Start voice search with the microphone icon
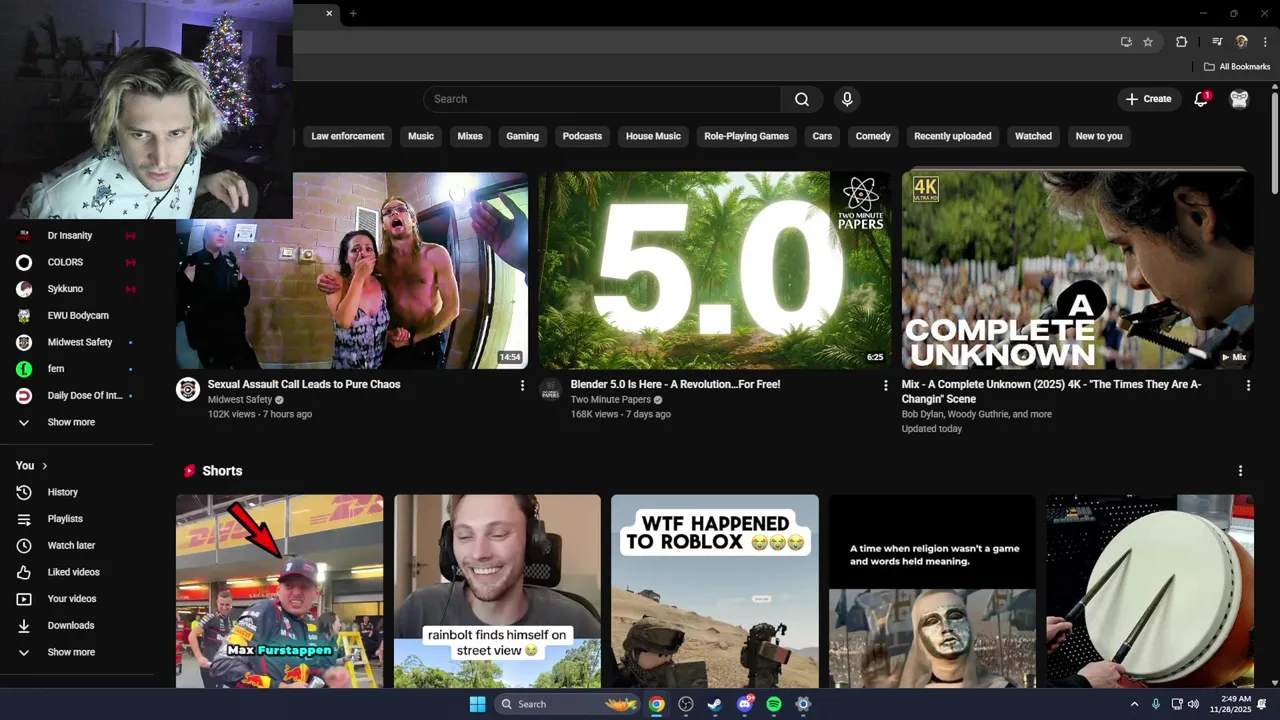The image size is (1280, 720). click(x=847, y=99)
